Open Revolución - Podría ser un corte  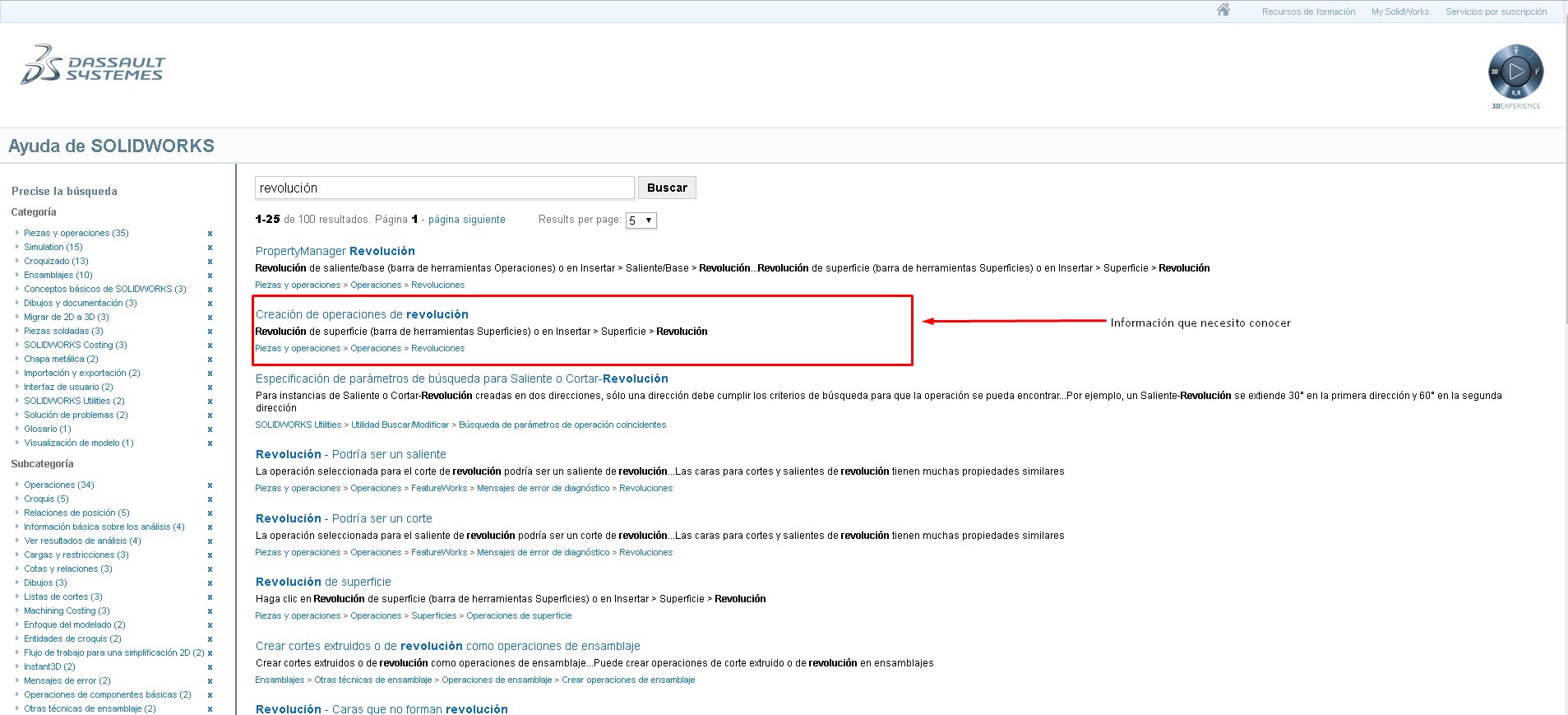click(x=344, y=518)
